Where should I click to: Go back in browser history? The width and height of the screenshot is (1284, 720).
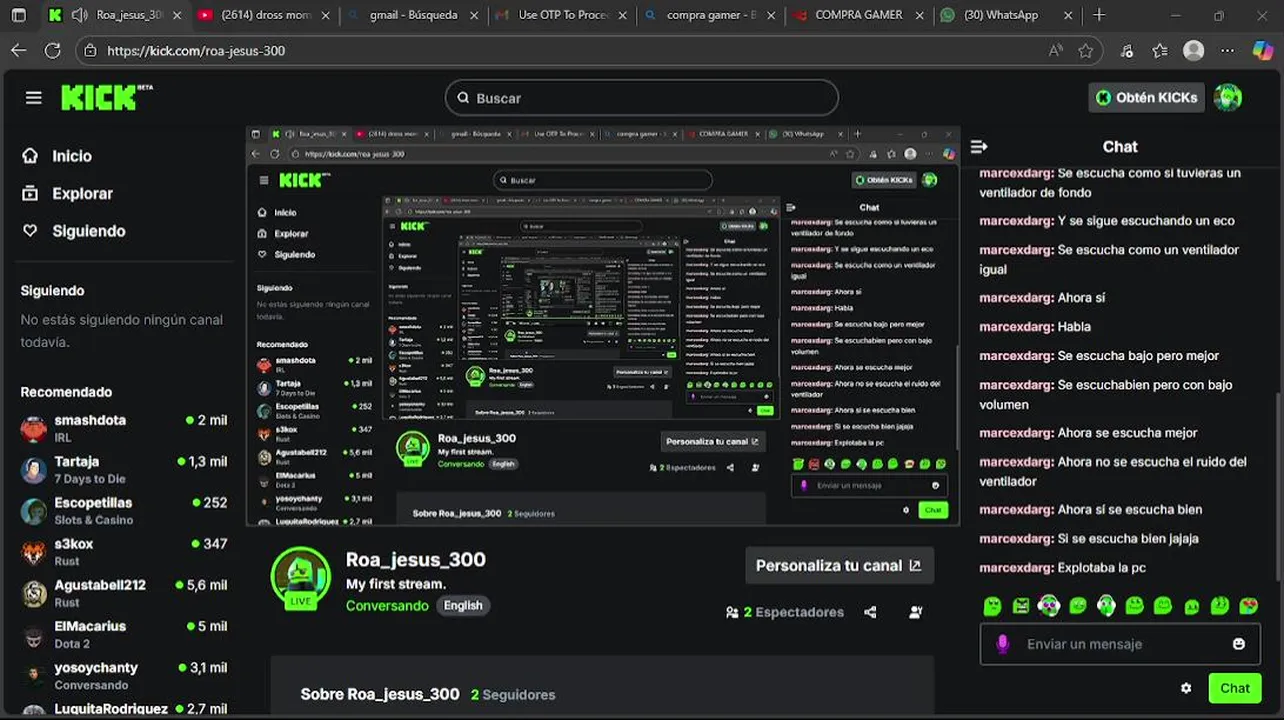(x=19, y=51)
